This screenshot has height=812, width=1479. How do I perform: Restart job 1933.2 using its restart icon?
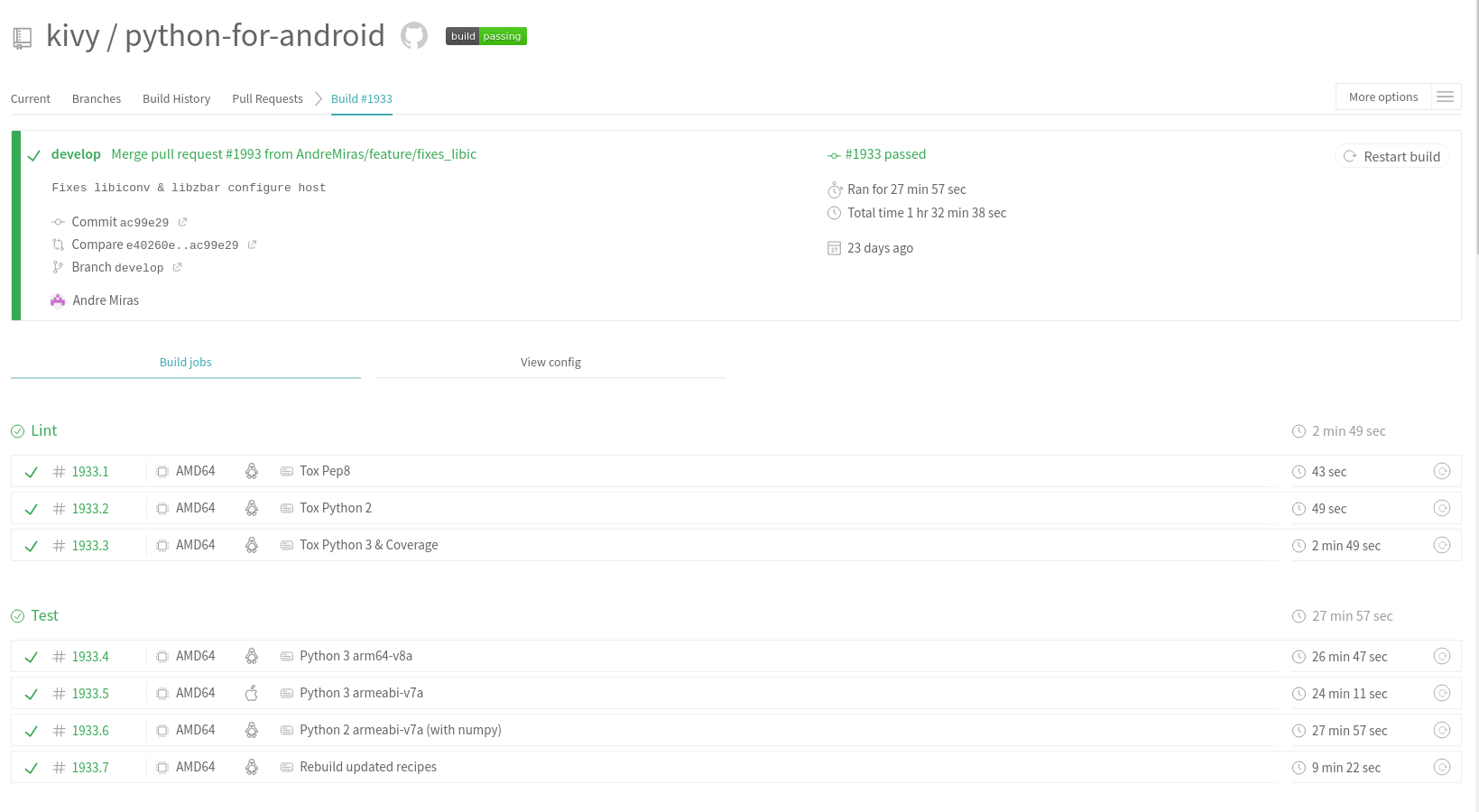(x=1442, y=508)
